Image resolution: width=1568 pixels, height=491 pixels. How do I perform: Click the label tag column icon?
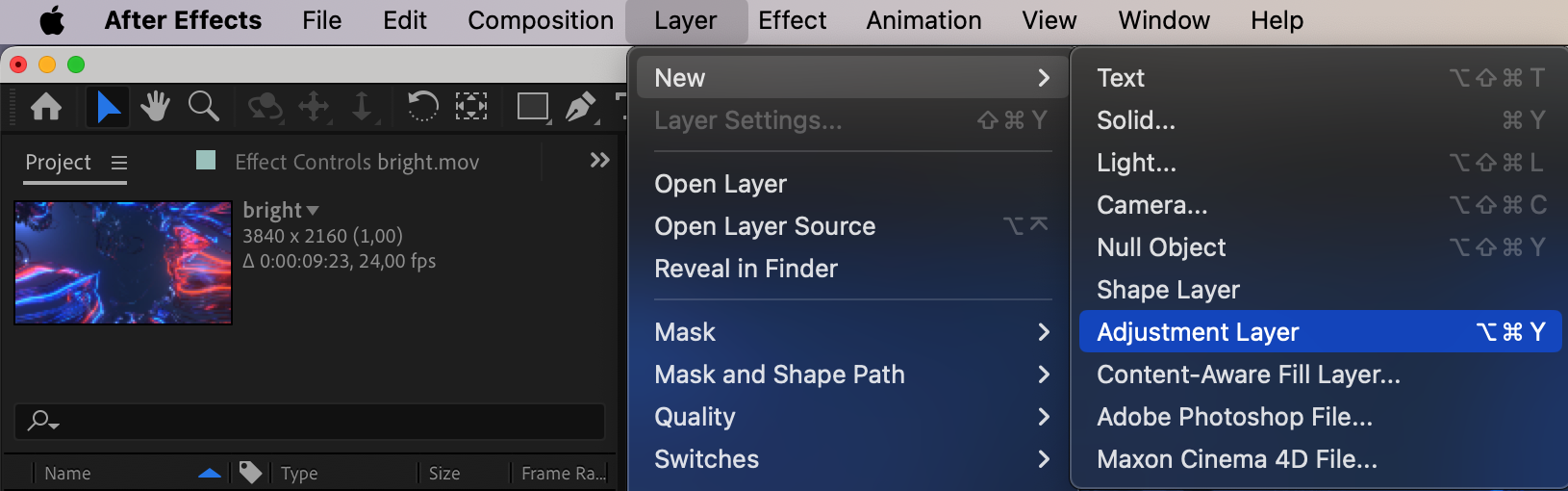pyautogui.click(x=250, y=472)
